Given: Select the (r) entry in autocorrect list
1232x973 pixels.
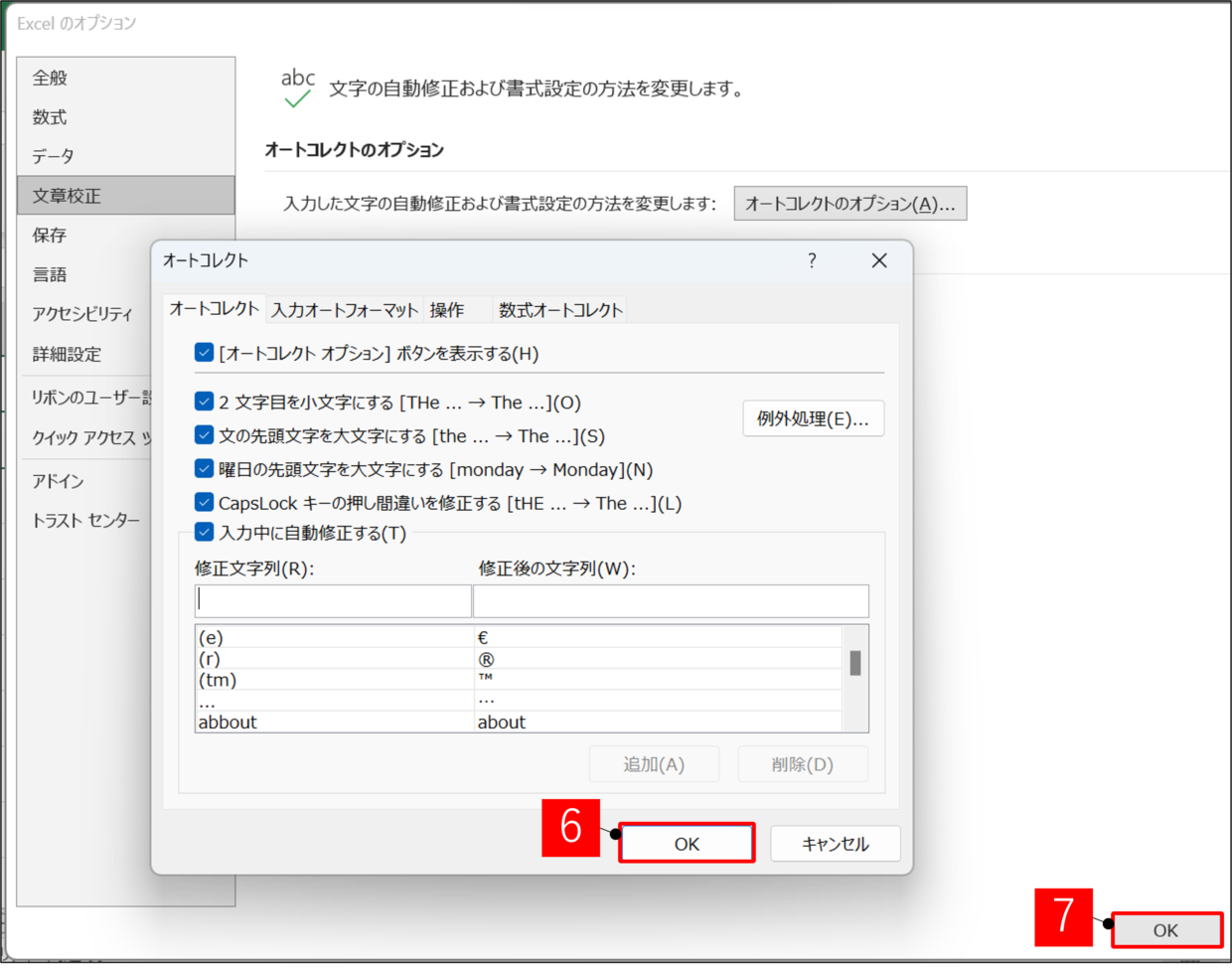Looking at the screenshot, I should click(x=335, y=659).
